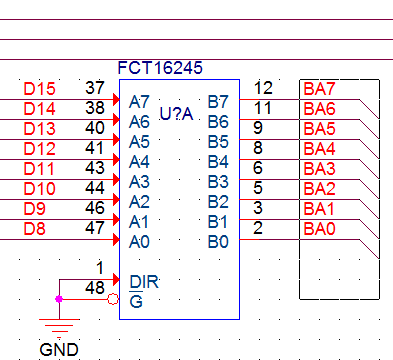
Task: Click the BA0 bus entry diagonal
Action: (x=369, y=249)
